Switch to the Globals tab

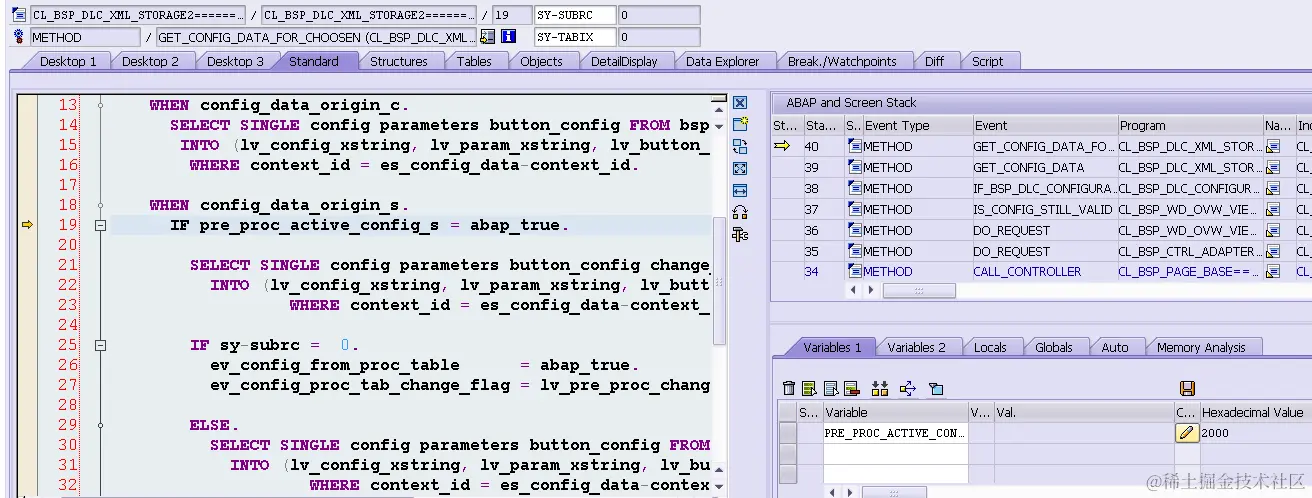[1054, 347]
